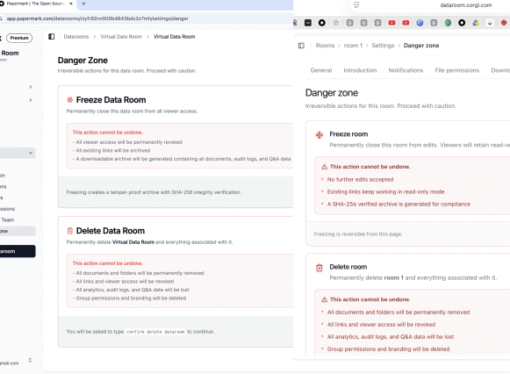Click the dark square extension icon
This screenshot has height=374, width=510.
(308, 23)
